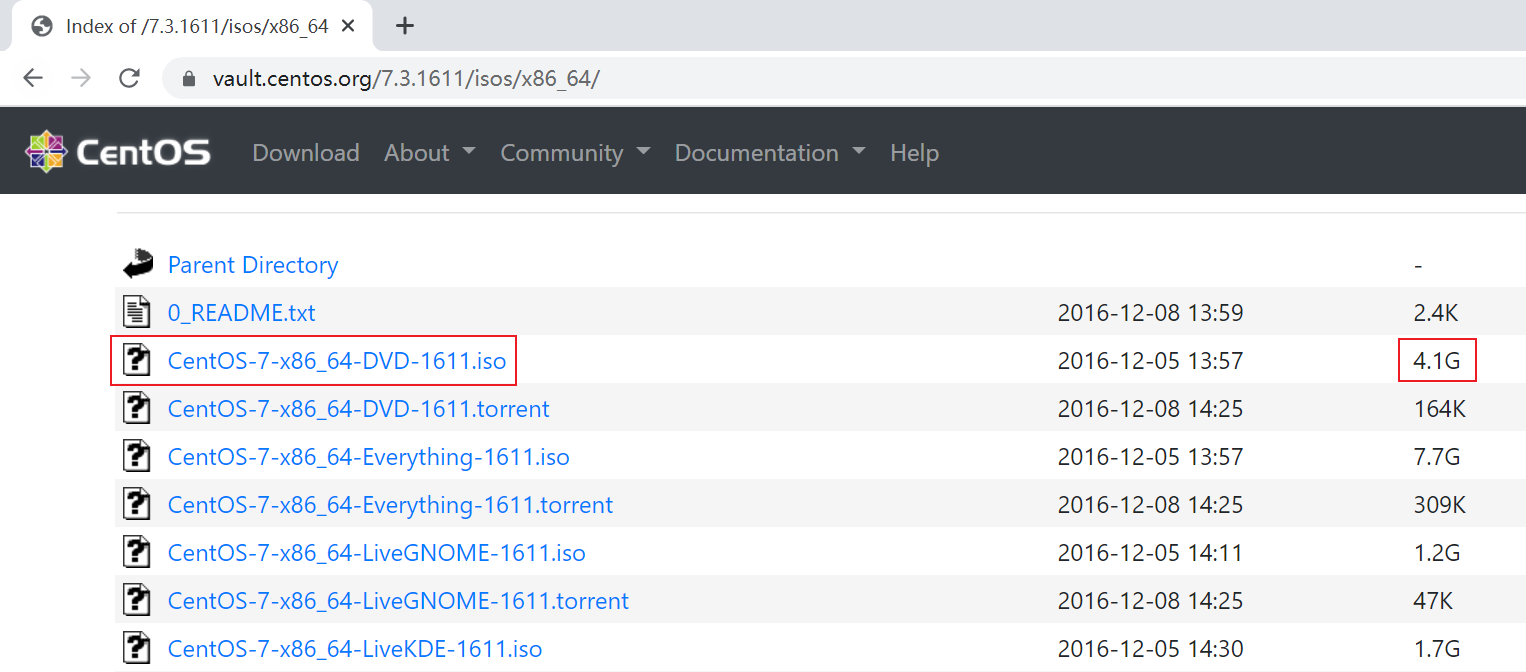This screenshot has height=672, width=1526.
Task: Click the padlock site info icon
Action: click(187, 79)
